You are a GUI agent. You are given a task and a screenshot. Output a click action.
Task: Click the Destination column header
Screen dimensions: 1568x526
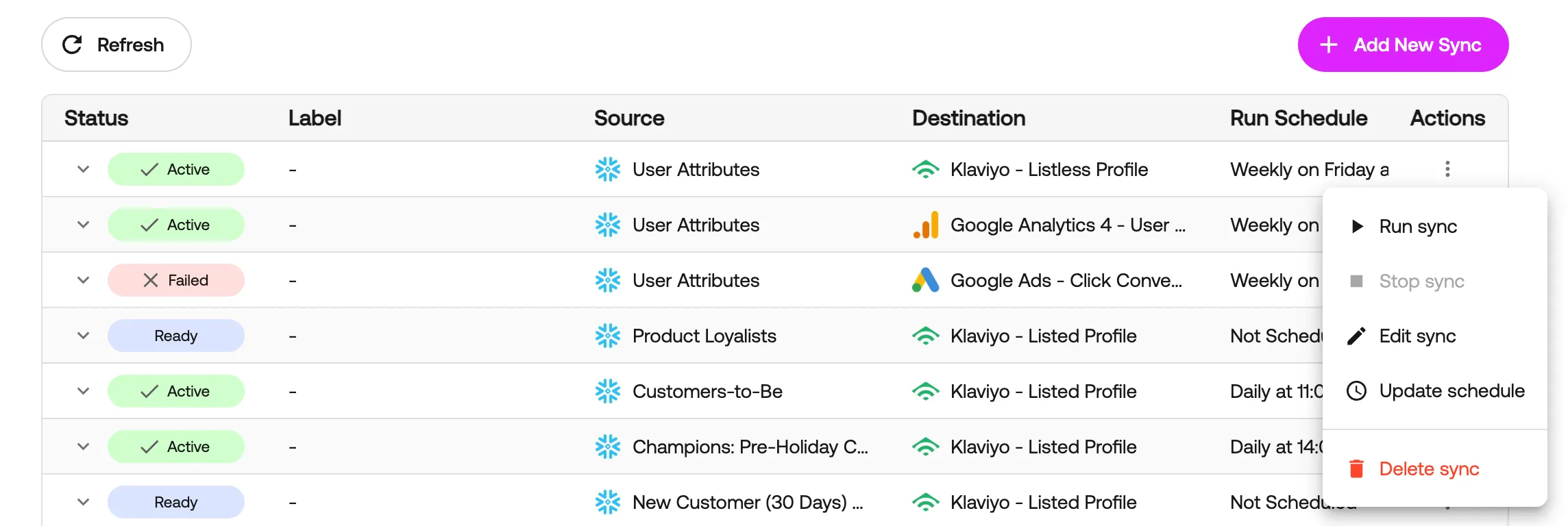point(968,118)
